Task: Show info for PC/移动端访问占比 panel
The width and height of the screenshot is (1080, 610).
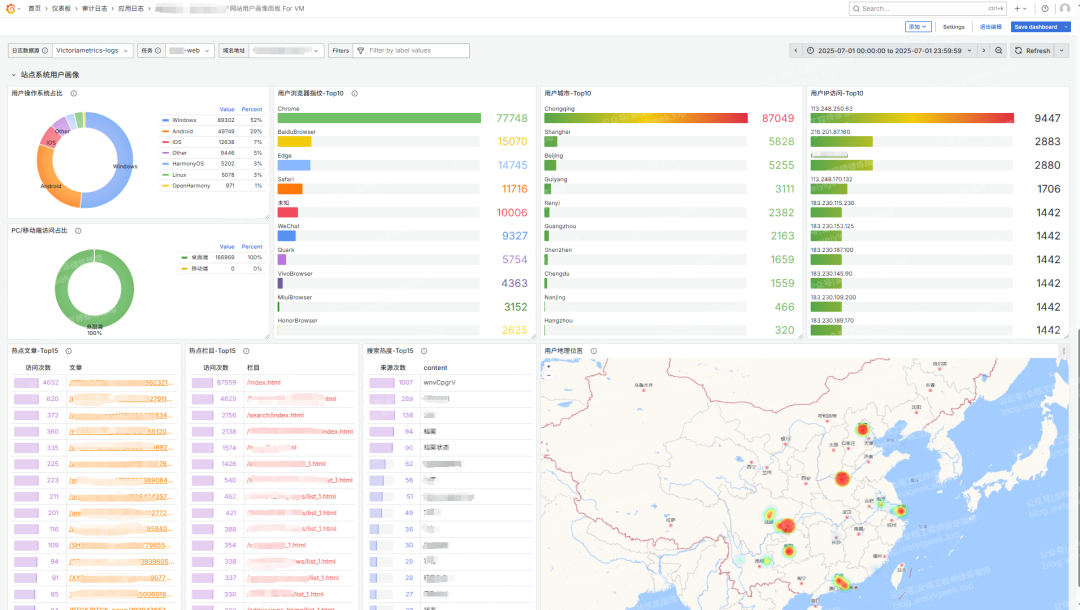Action: [78, 231]
